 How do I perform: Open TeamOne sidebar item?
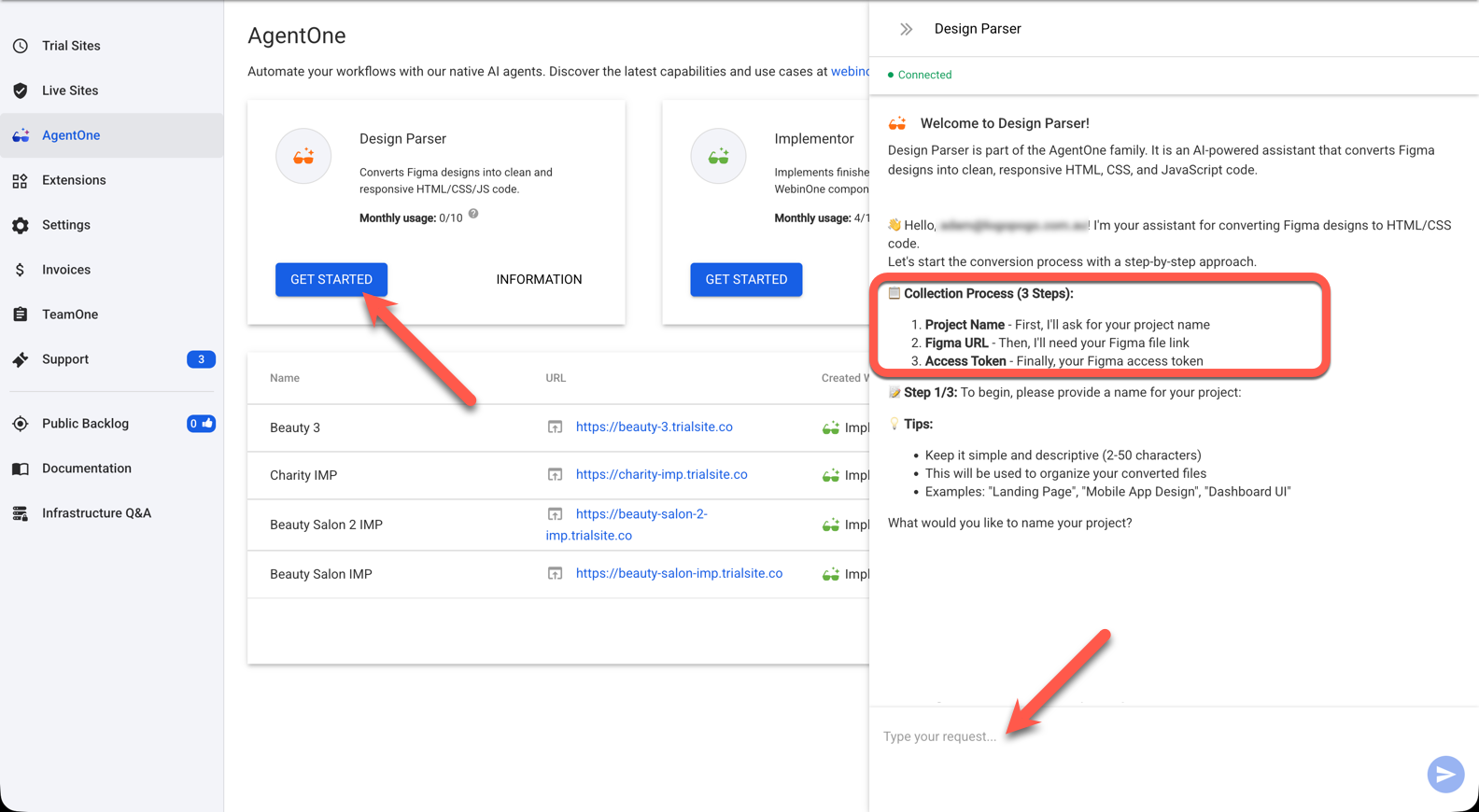pyautogui.click(x=112, y=315)
